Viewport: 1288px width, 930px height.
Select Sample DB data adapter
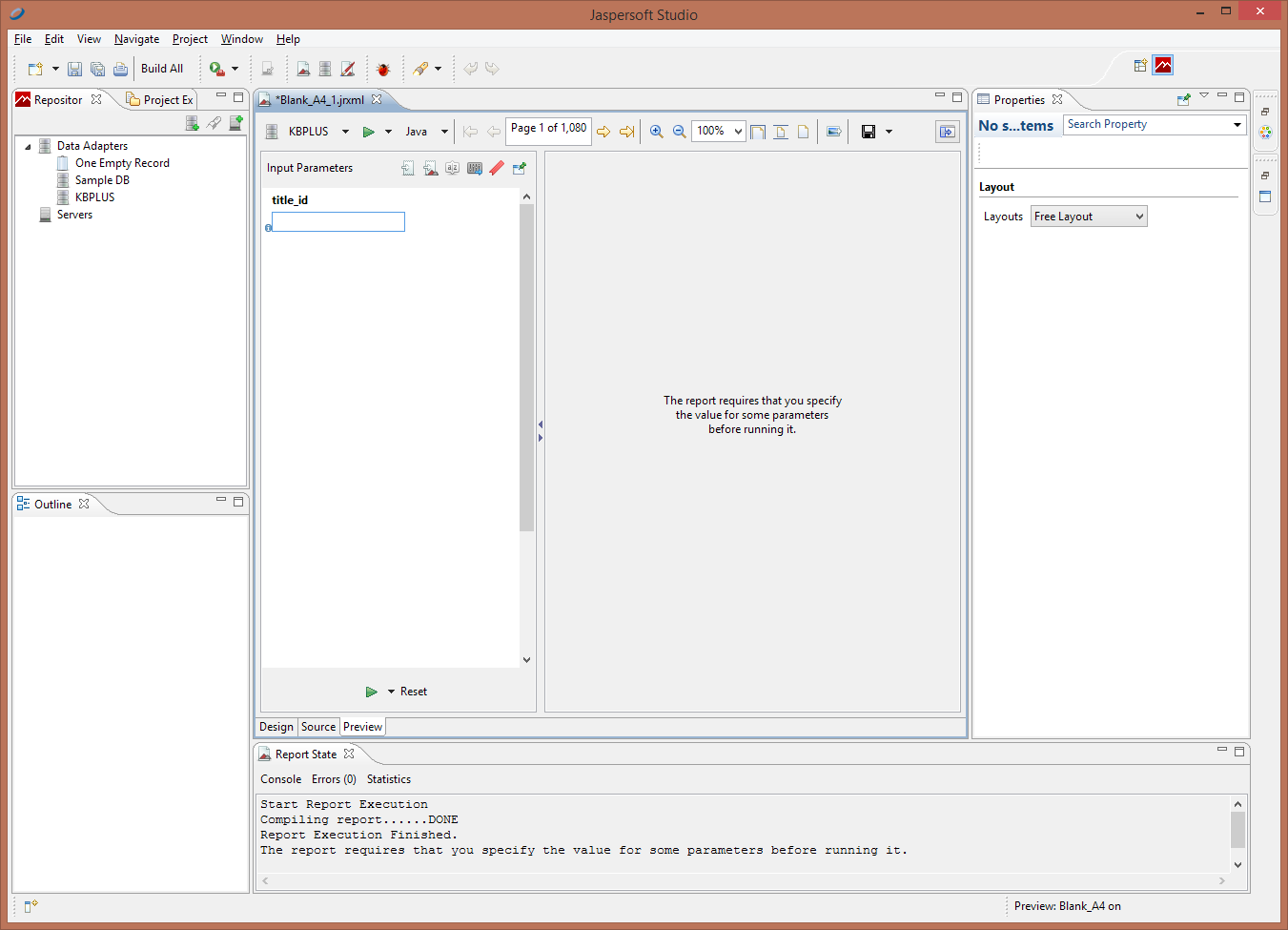pos(102,180)
